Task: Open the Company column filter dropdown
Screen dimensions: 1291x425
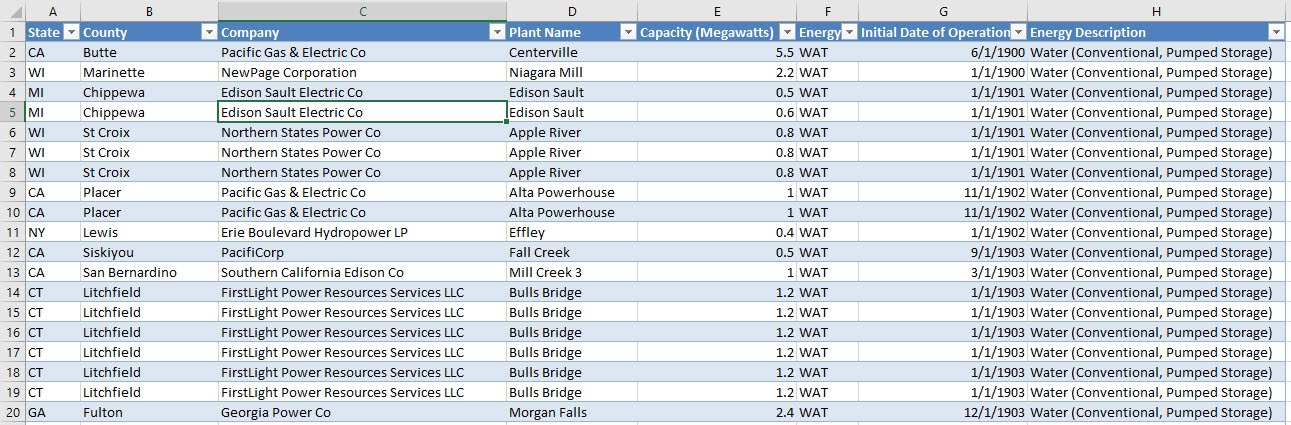Action: tap(497, 32)
